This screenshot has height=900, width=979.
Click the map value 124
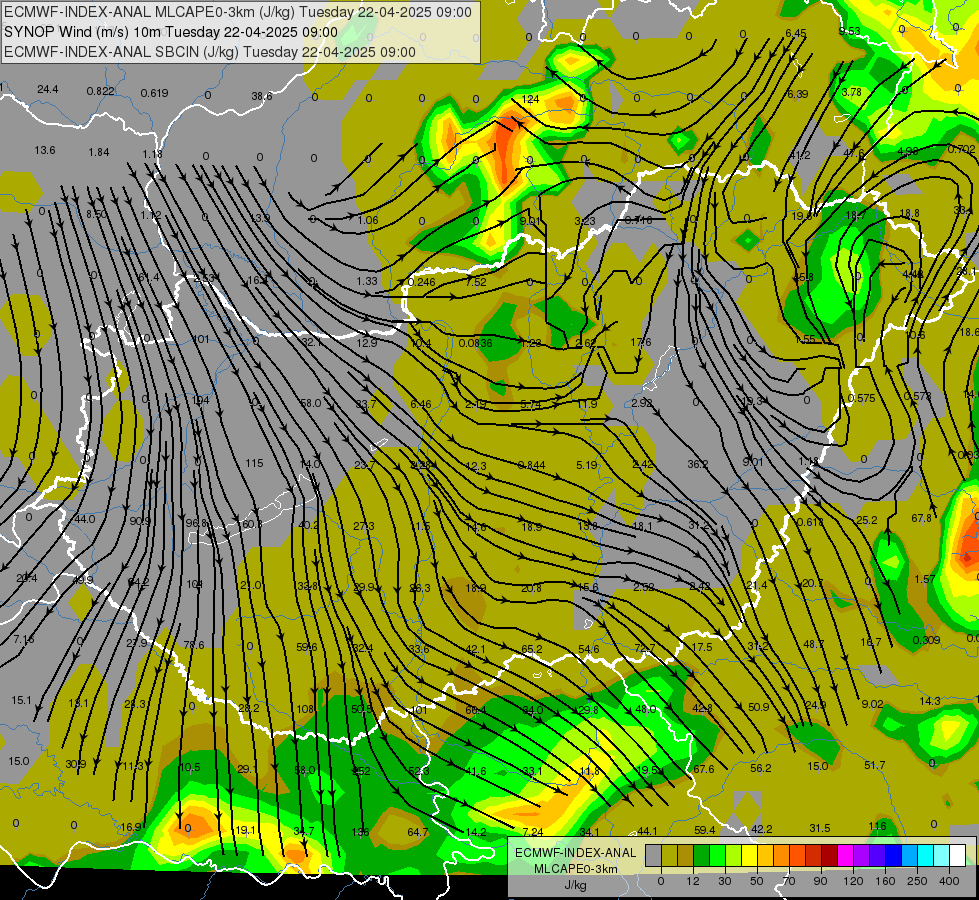530,99
